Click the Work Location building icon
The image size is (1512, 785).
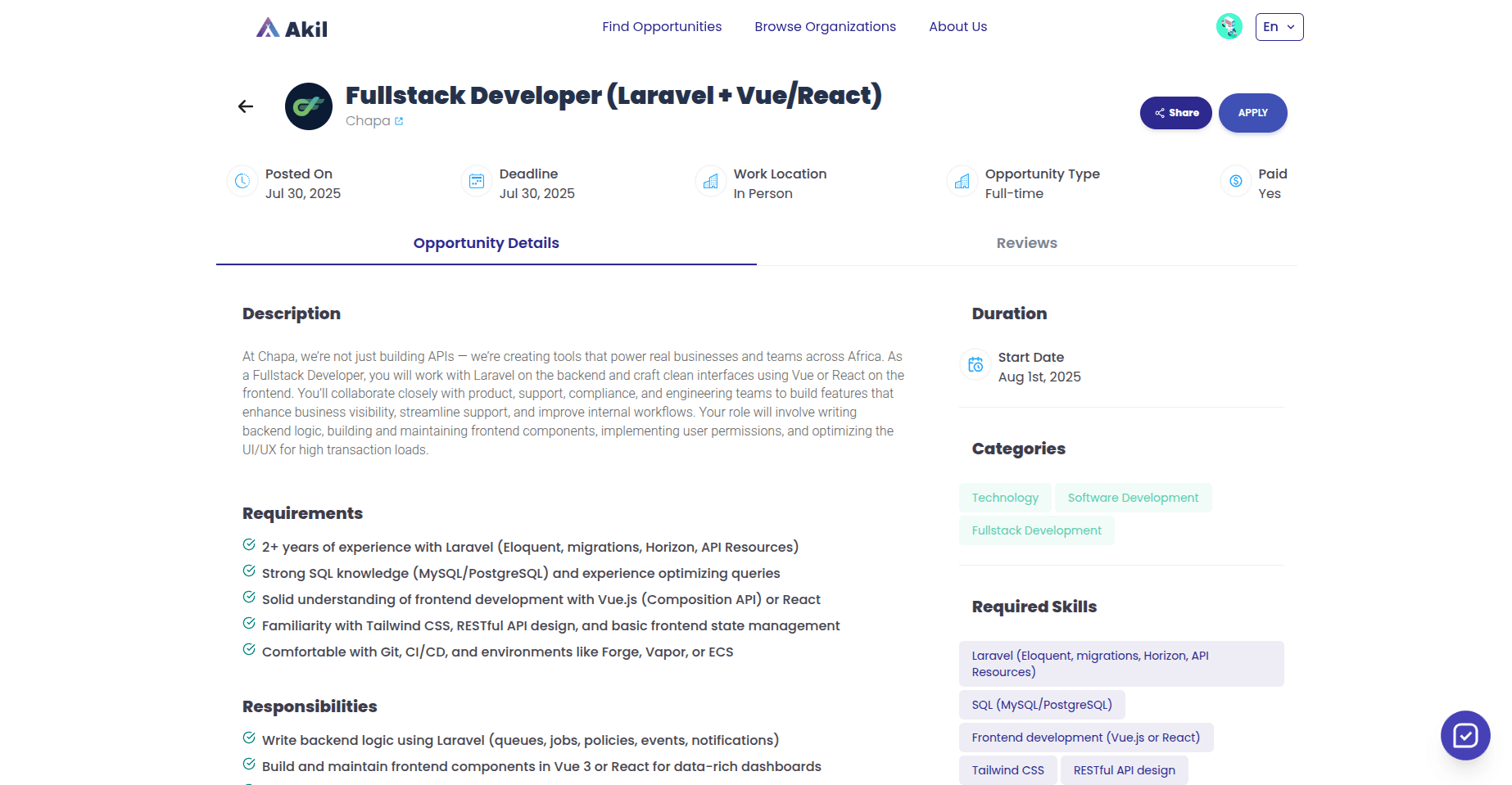711,182
